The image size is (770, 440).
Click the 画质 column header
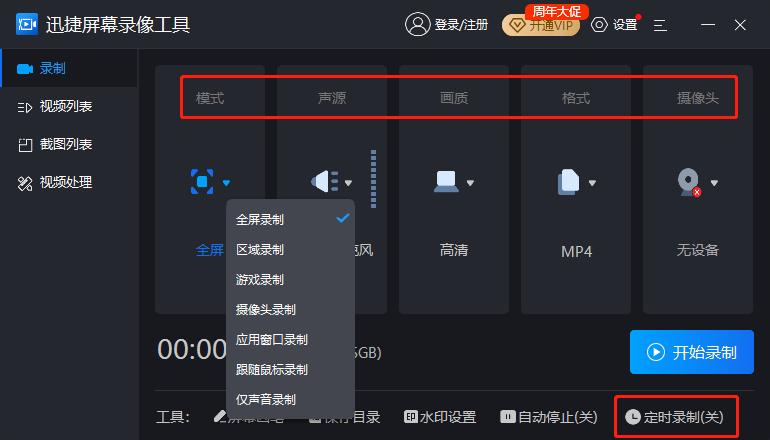coord(454,98)
